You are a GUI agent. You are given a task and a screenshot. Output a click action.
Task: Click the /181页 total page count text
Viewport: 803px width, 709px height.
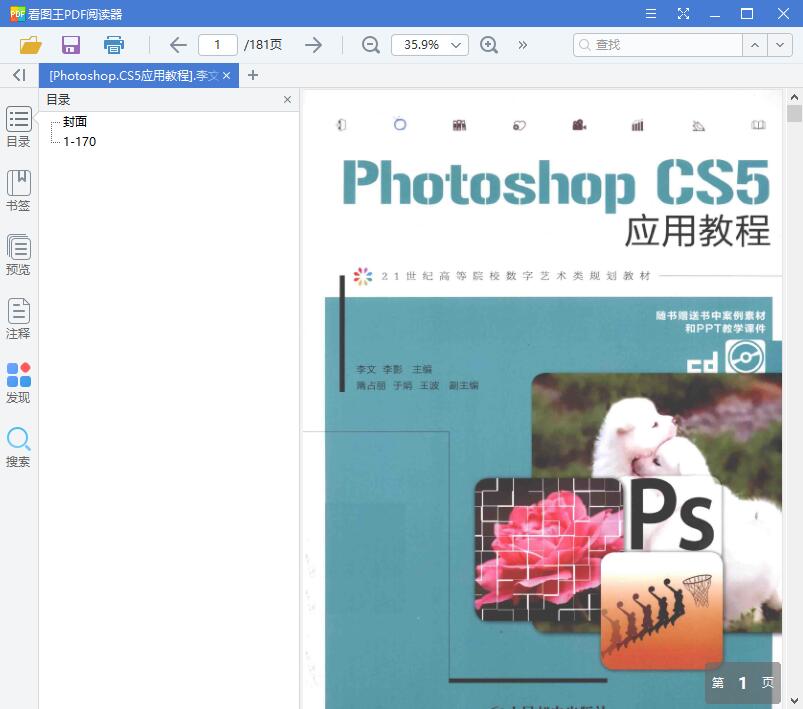click(x=263, y=45)
